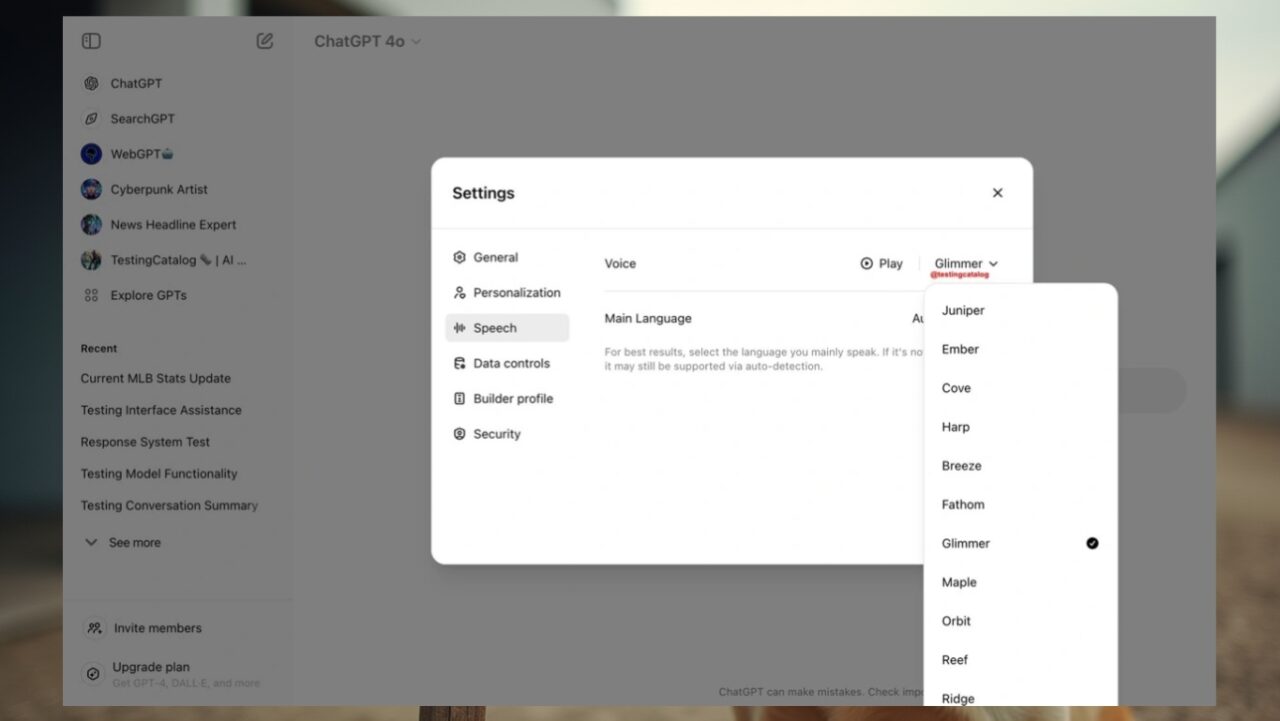
Task: Open the Testing Conversation Summary chat
Action: pyautogui.click(x=169, y=506)
